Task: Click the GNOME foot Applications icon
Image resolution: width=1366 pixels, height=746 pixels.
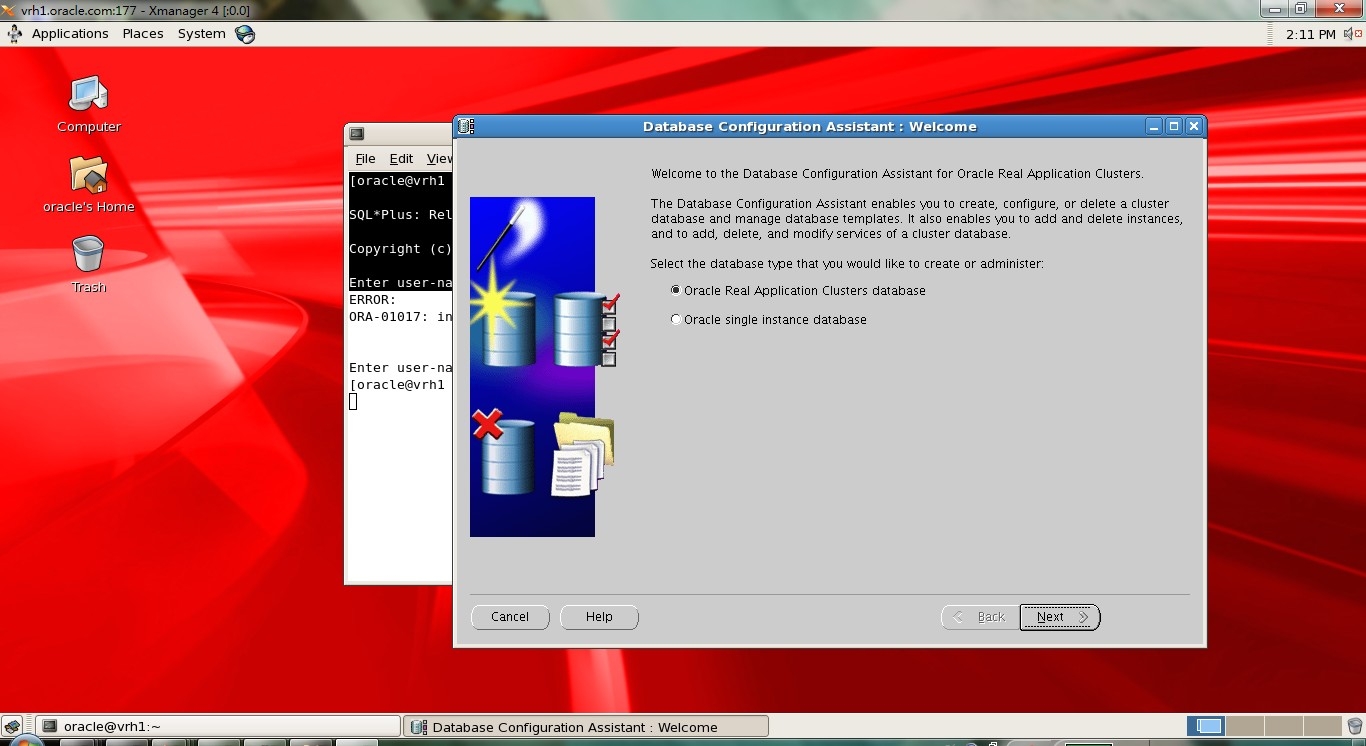Action: [x=15, y=33]
